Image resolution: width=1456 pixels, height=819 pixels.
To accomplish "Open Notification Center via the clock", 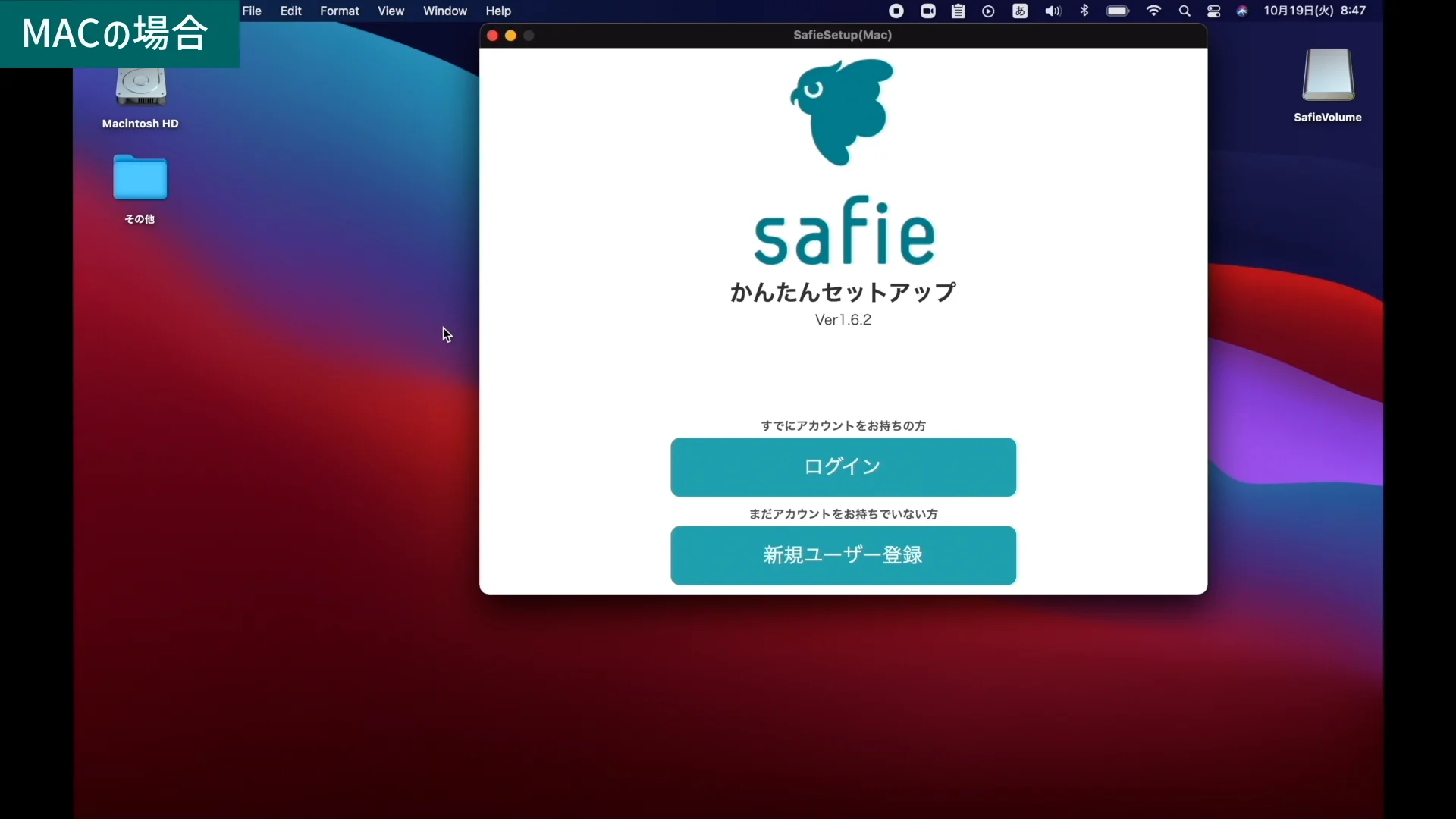I will pyautogui.click(x=1316, y=11).
